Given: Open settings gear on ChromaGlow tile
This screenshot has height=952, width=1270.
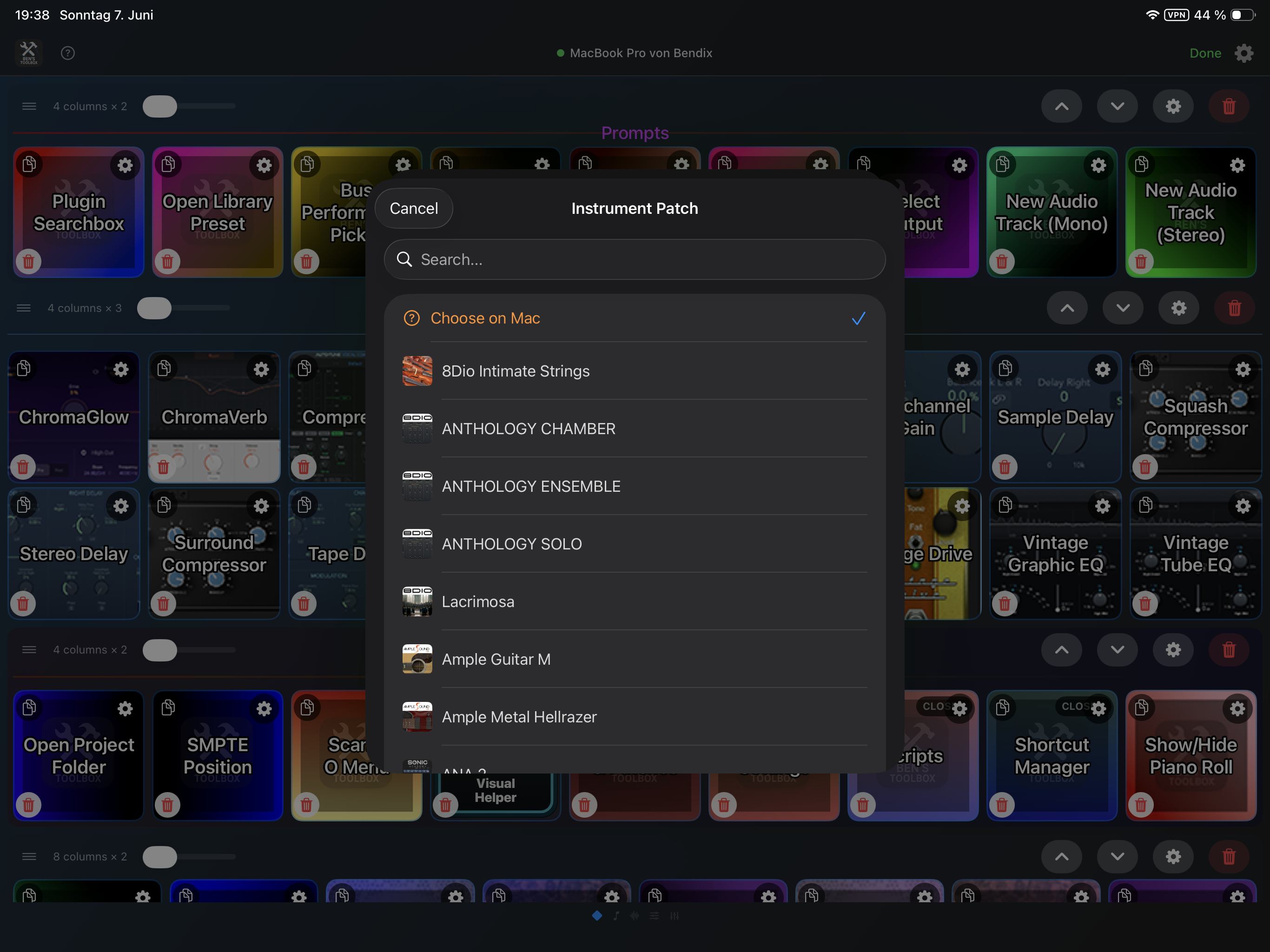Looking at the screenshot, I should pyautogui.click(x=120, y=369).
